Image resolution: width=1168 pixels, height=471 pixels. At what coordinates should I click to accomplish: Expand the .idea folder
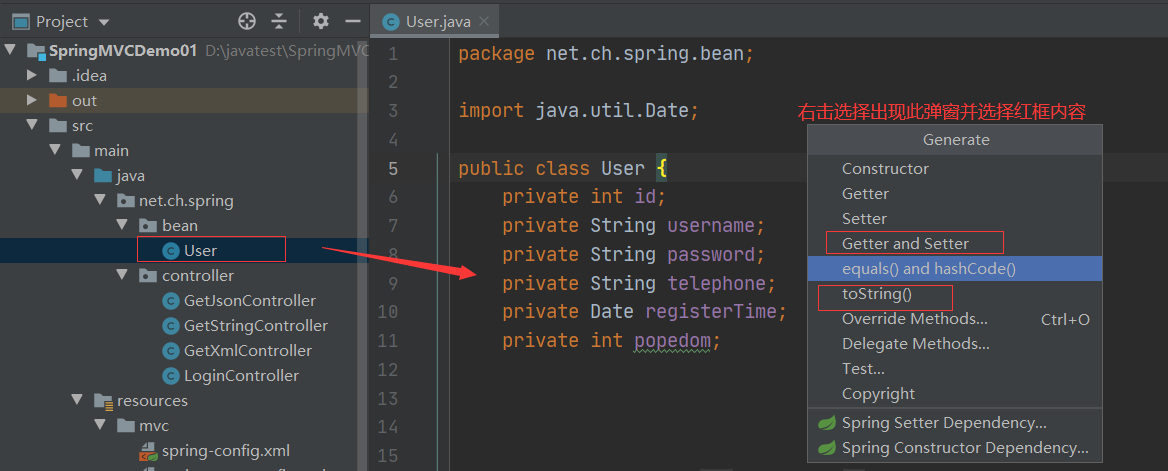click(x=31, y=75)
